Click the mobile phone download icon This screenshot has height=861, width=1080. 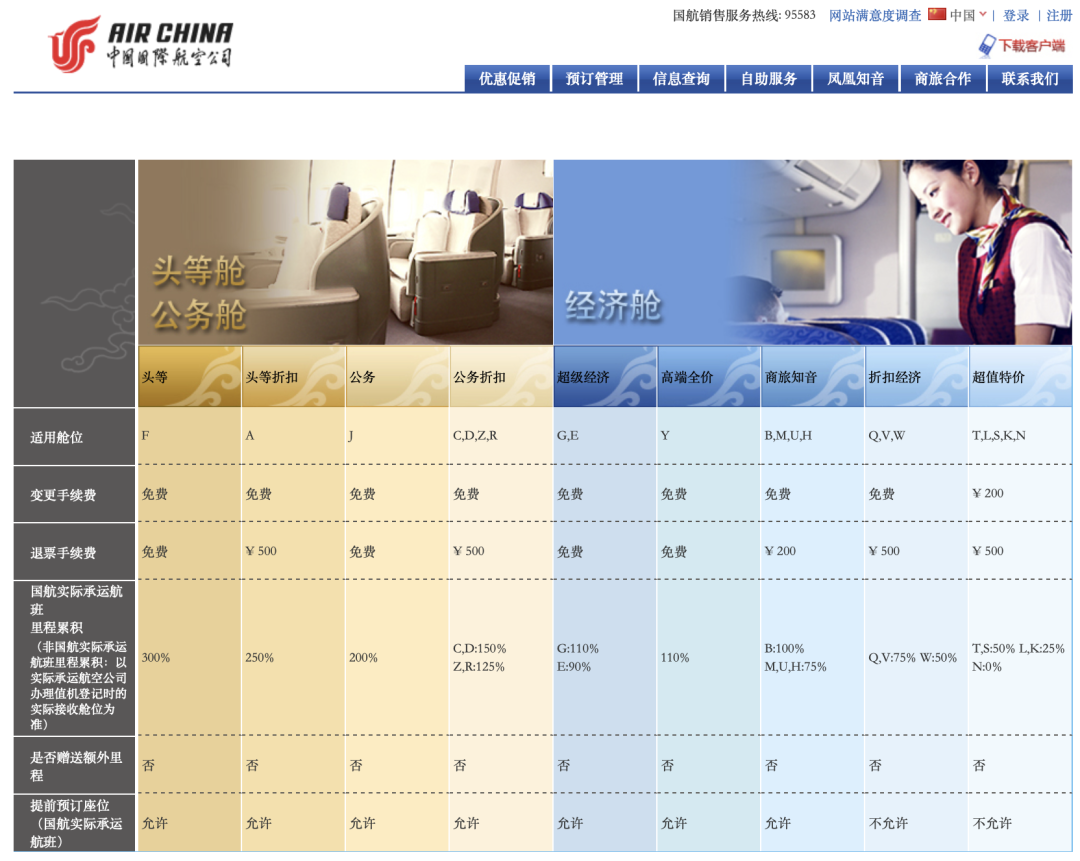(987, 45)
